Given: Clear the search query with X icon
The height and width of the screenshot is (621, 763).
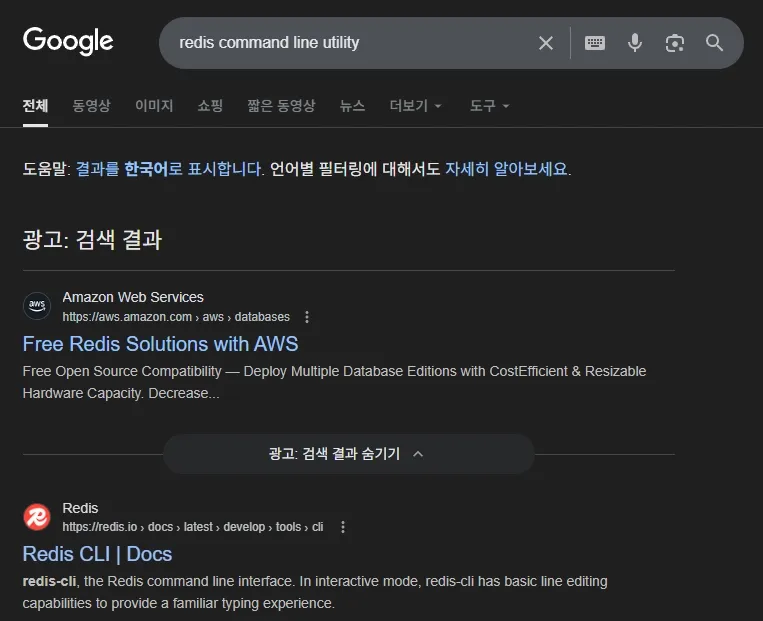Looking at the screenshot, I should pyautogui.click(x=546, y=43).
